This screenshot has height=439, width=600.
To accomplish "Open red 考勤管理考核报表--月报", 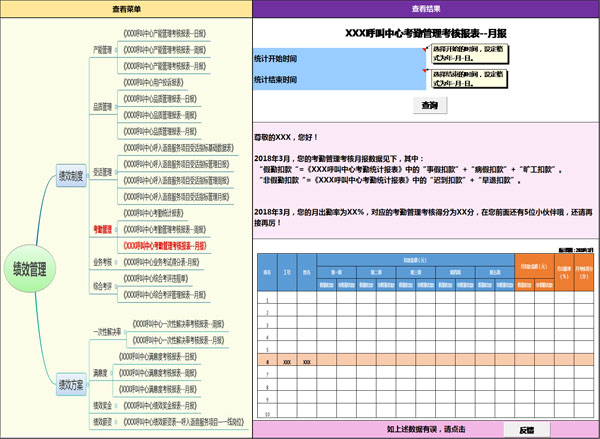I will 165,246.
